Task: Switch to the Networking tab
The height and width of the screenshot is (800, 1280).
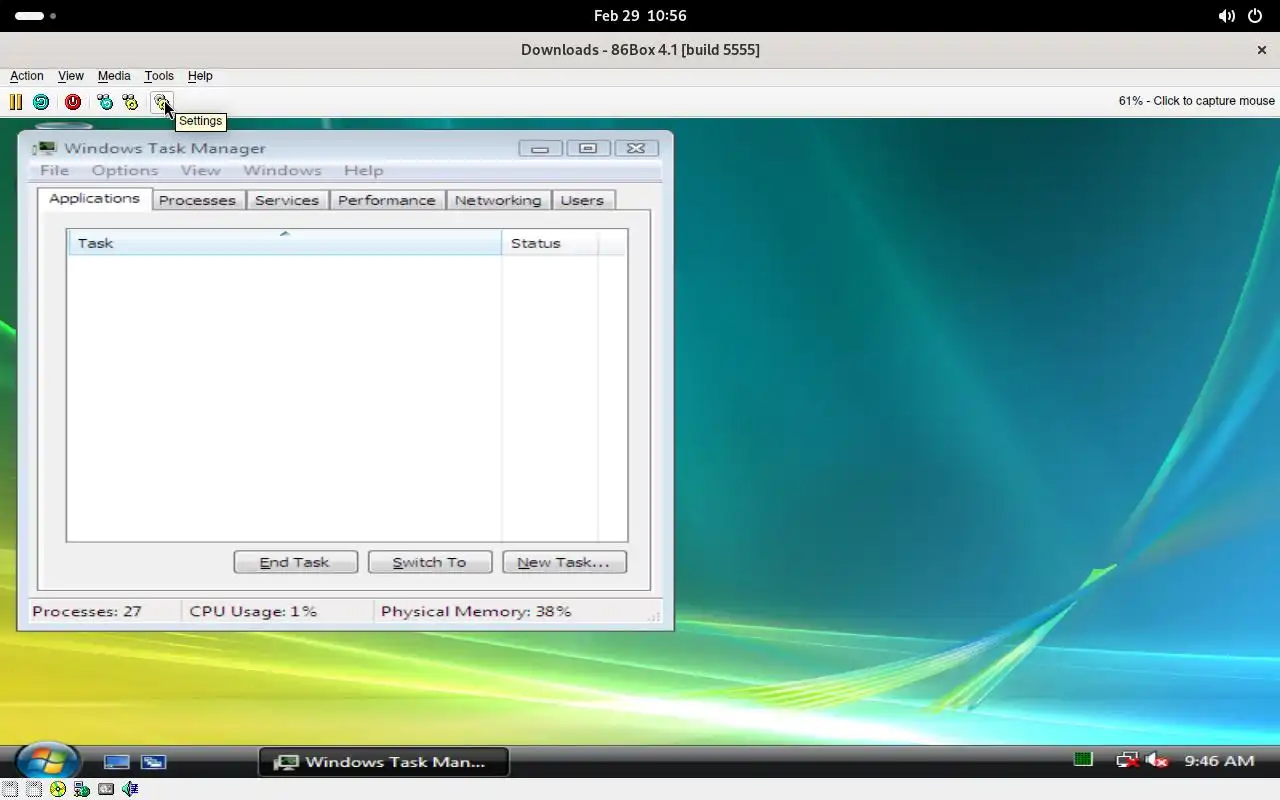Action: (x=498, y=200)
